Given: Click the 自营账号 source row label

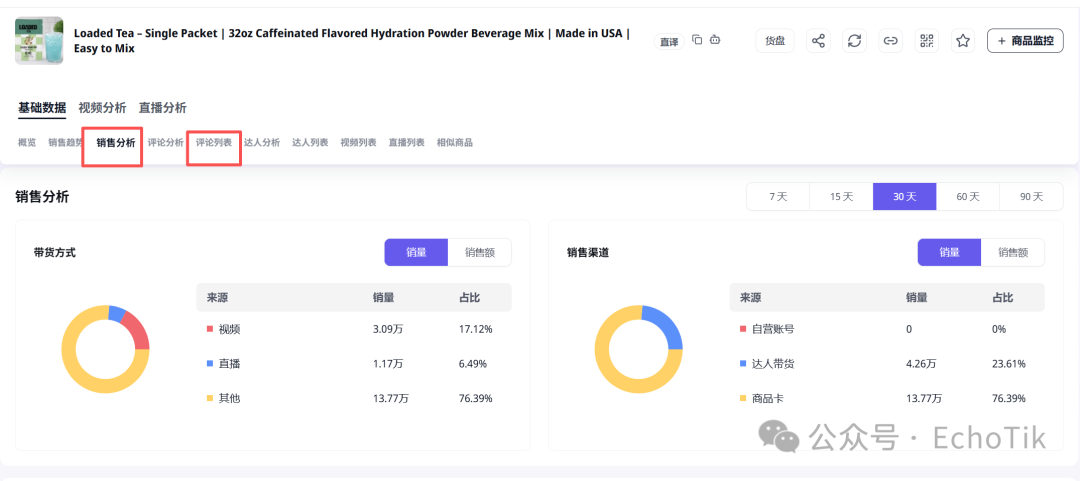Looking at the screenshot, I should pos(773,329).
